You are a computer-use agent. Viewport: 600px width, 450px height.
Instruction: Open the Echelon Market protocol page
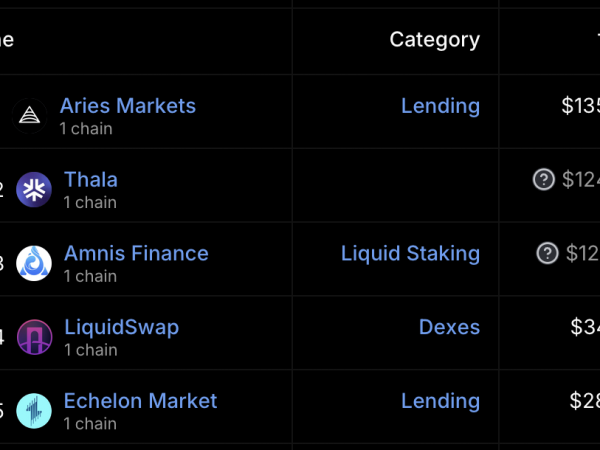point(140,401)
